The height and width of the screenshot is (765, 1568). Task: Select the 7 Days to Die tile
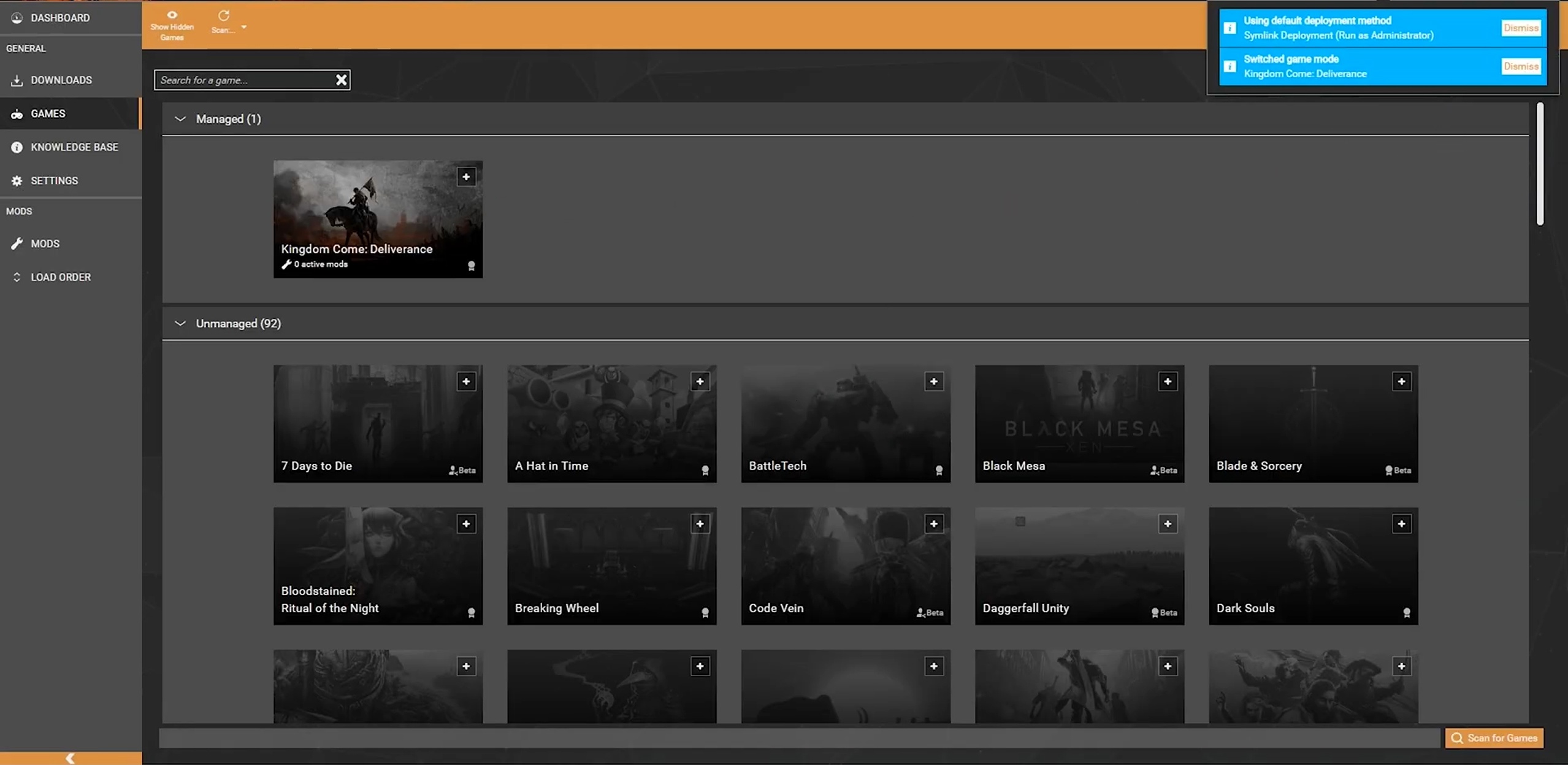(x=378, y=423)
